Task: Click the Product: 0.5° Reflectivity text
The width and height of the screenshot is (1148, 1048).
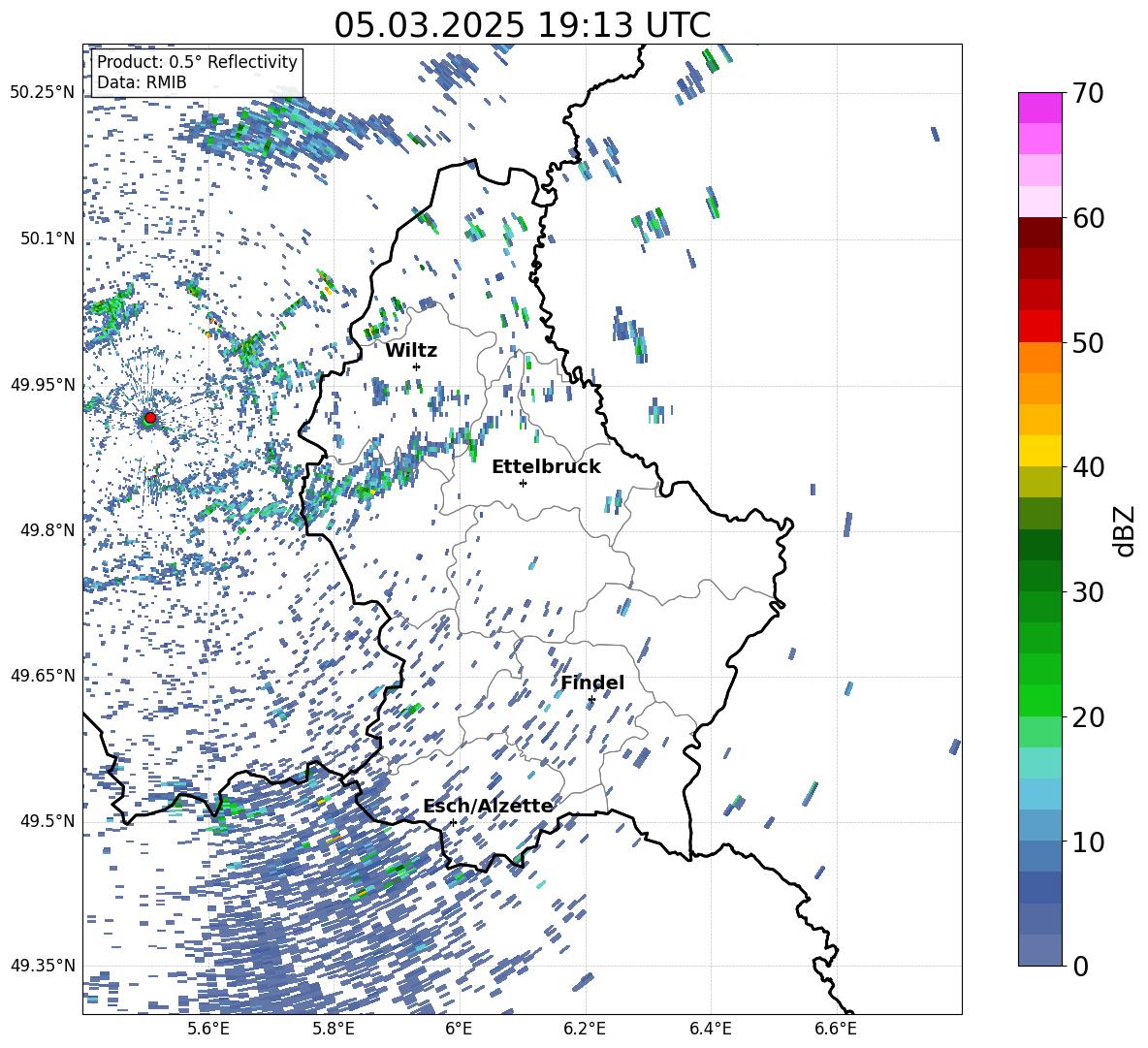Action: [x=197, y=61]
